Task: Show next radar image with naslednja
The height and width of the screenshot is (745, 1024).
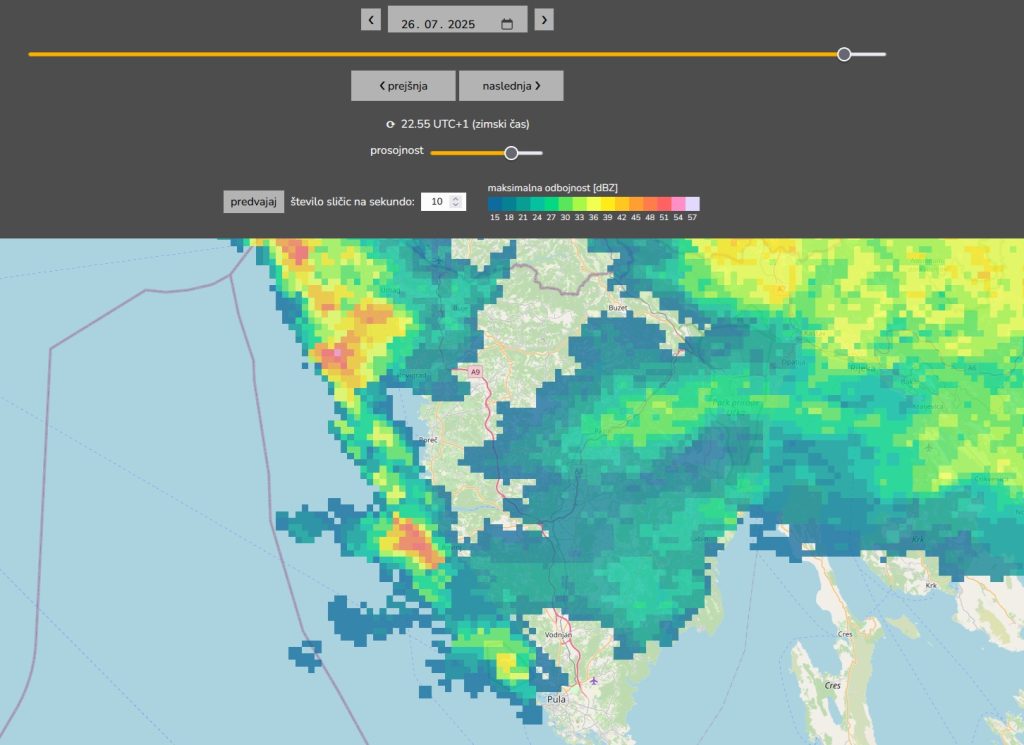Action: point(511,86)
